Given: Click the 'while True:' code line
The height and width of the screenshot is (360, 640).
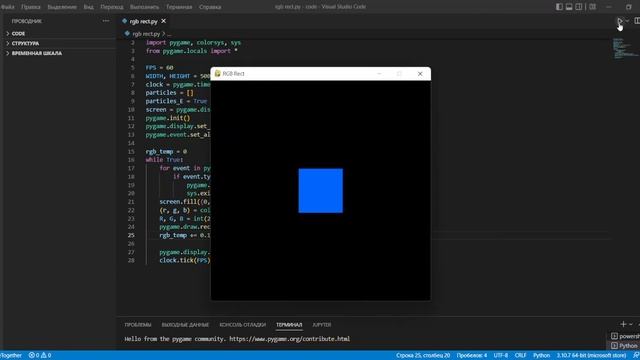Looking at the screenshot, I should point(164,160).
